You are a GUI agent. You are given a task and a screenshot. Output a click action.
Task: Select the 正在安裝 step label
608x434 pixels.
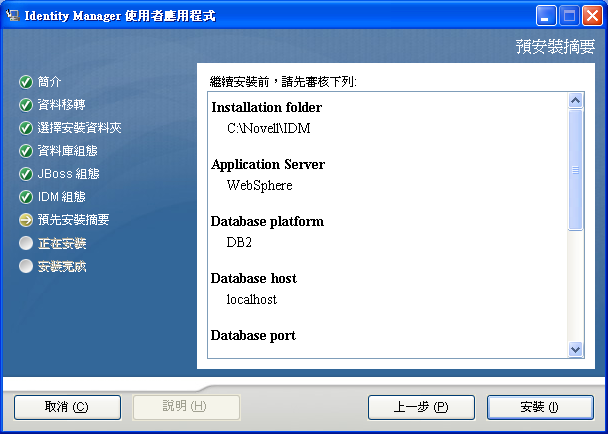tap(62, 243)
